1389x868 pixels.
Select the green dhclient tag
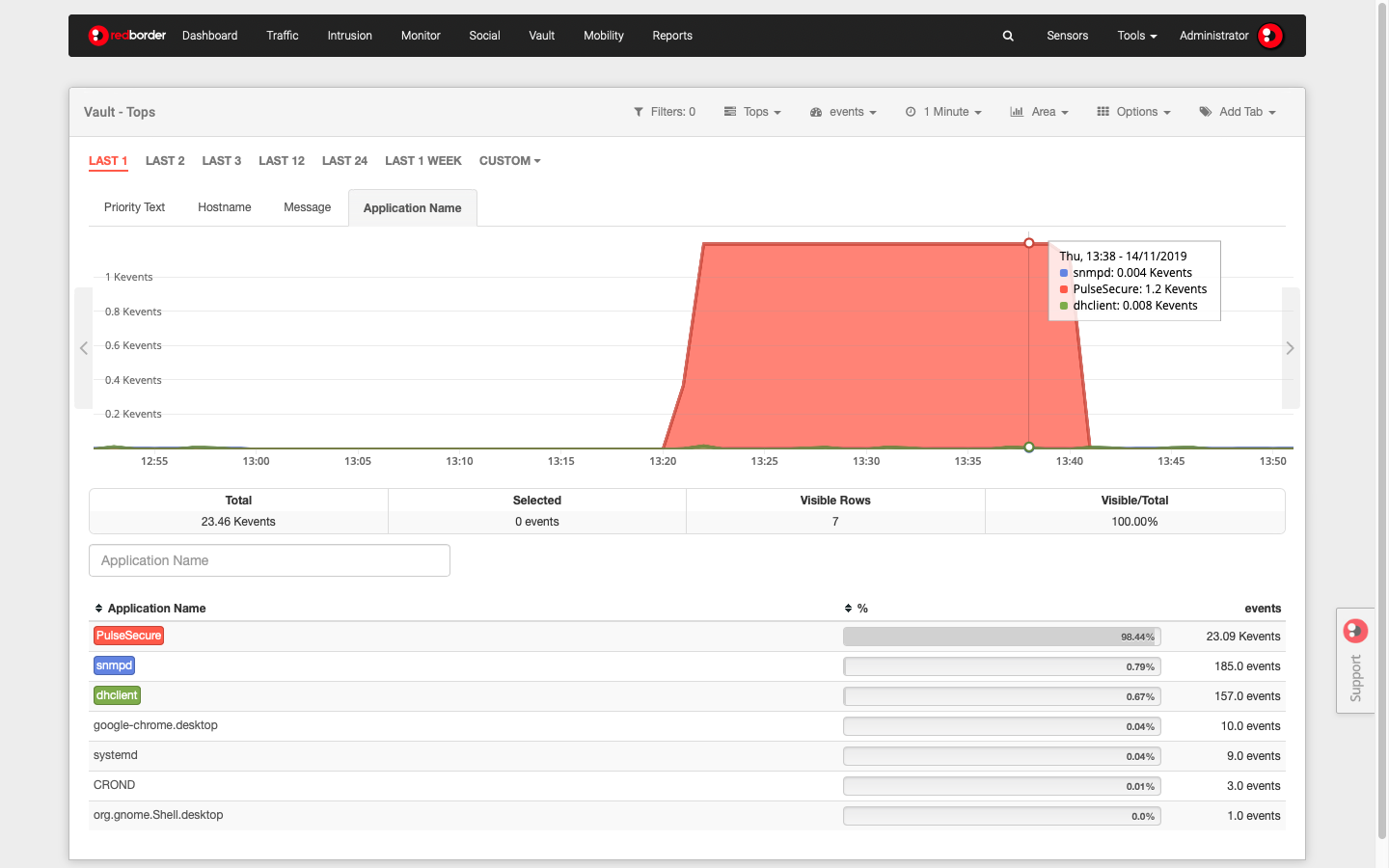click(117, 695)
